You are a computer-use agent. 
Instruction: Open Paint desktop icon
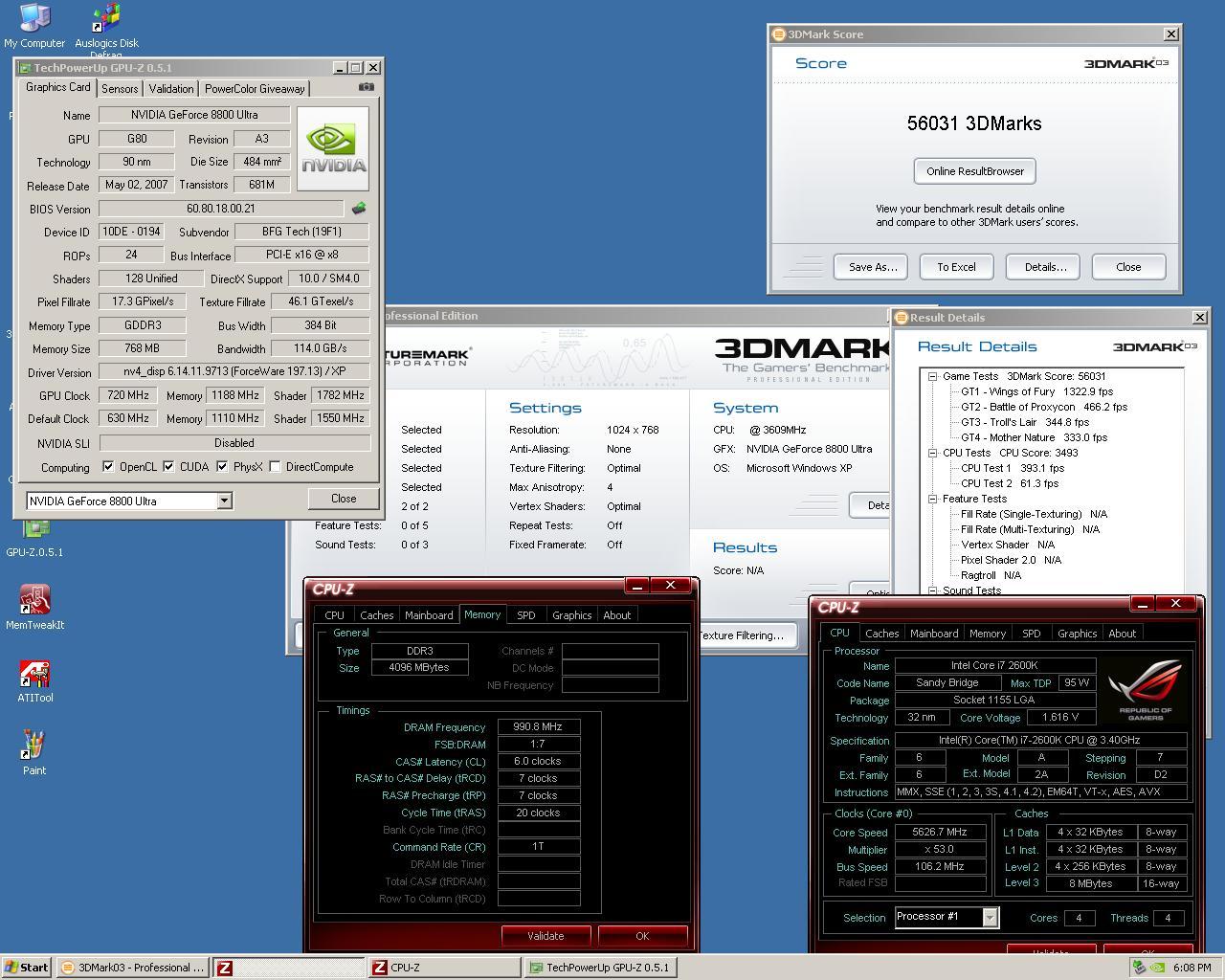coord(34,752)
